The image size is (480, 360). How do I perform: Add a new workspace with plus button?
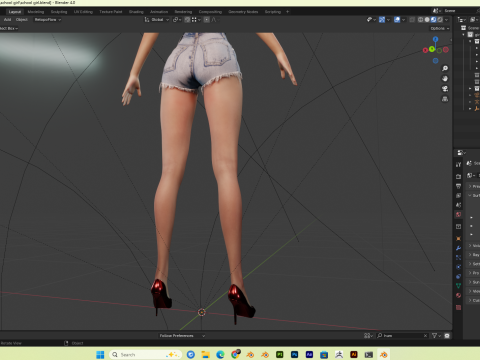click(288, 12)
